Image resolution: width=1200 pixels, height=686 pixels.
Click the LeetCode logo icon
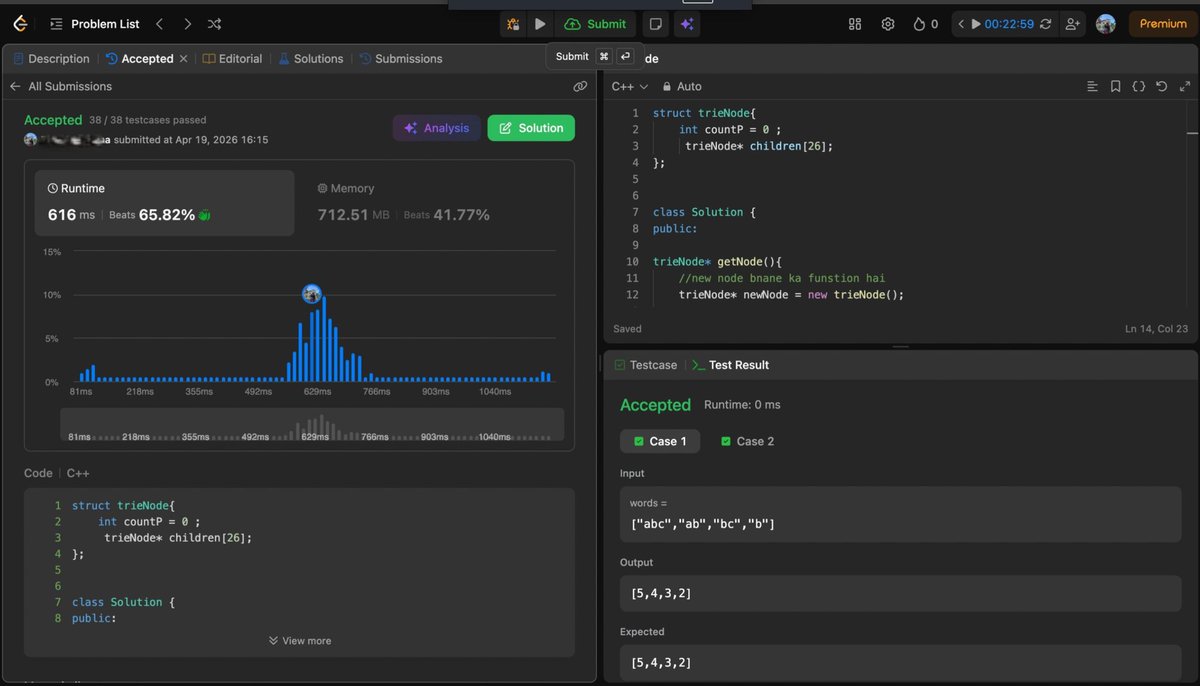pos(21,24)
